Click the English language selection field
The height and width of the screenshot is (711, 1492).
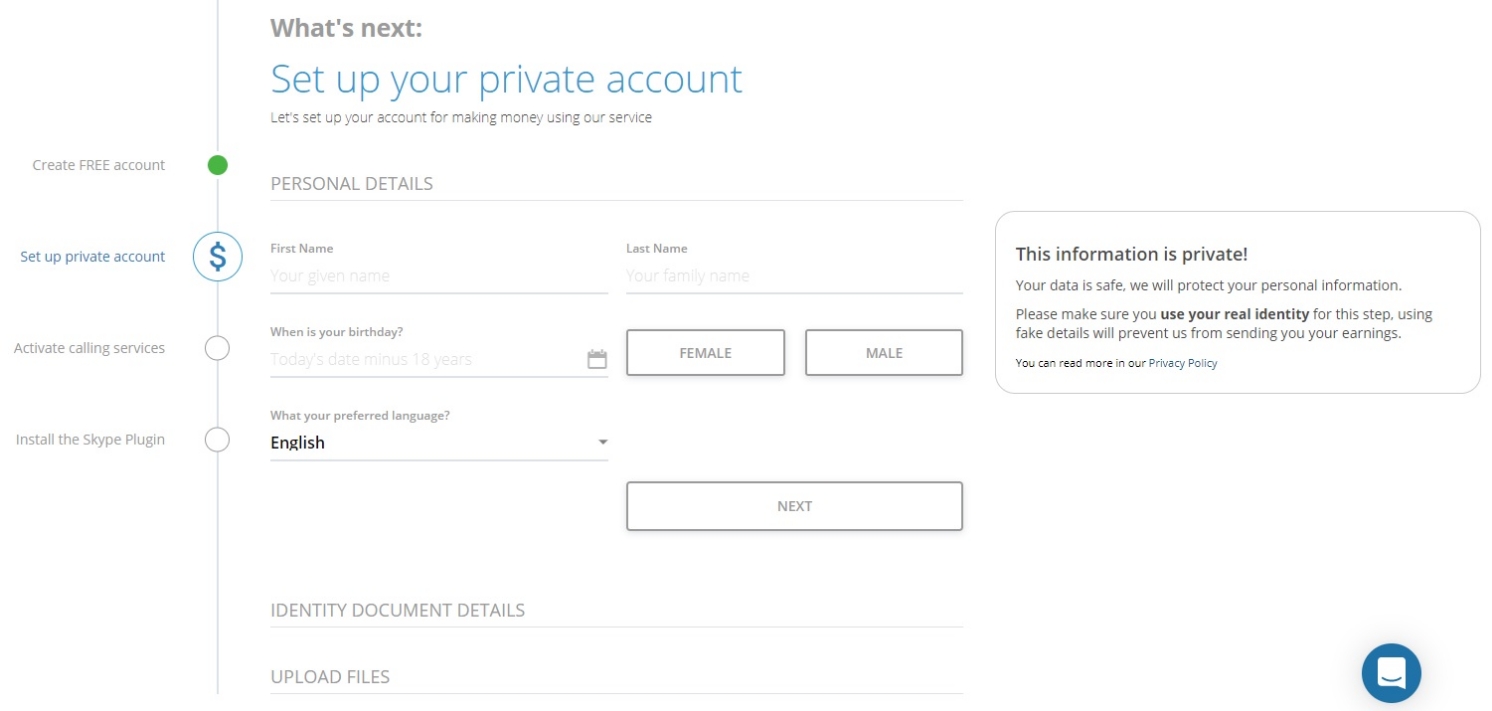pyautogui.click(x=439, y=443)
